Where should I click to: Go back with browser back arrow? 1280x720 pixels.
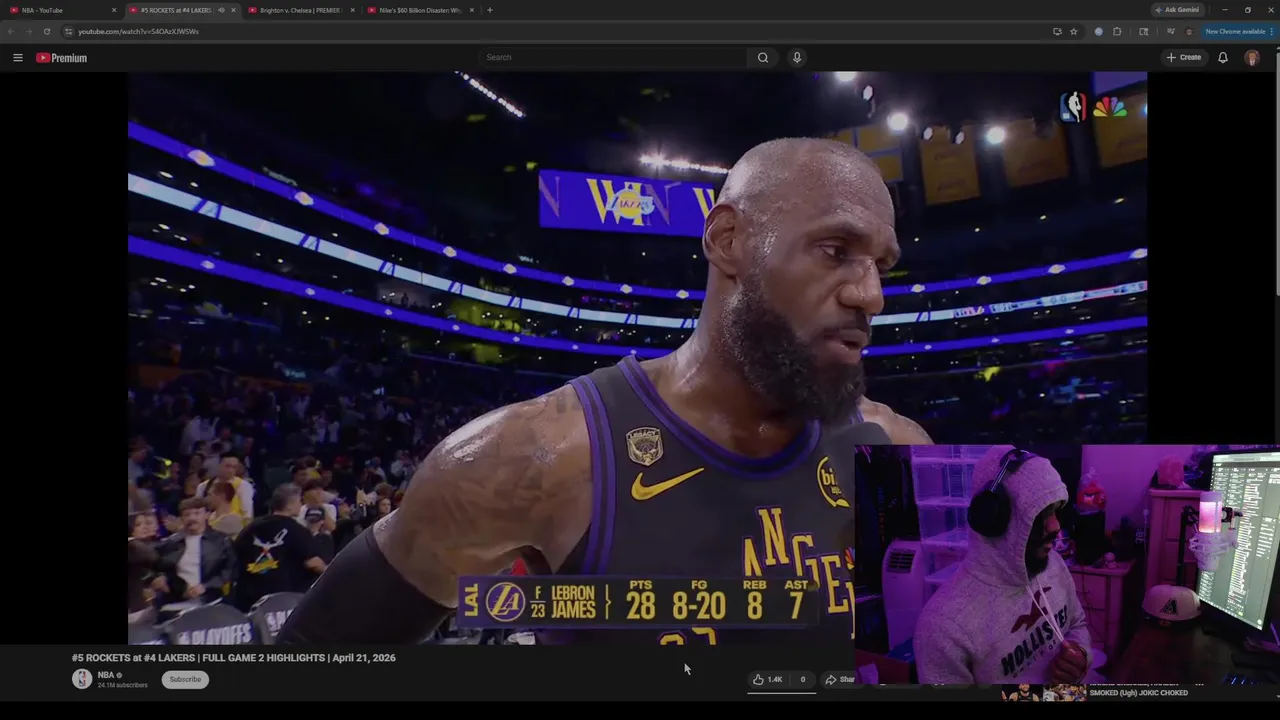click(x=10, y=31)
